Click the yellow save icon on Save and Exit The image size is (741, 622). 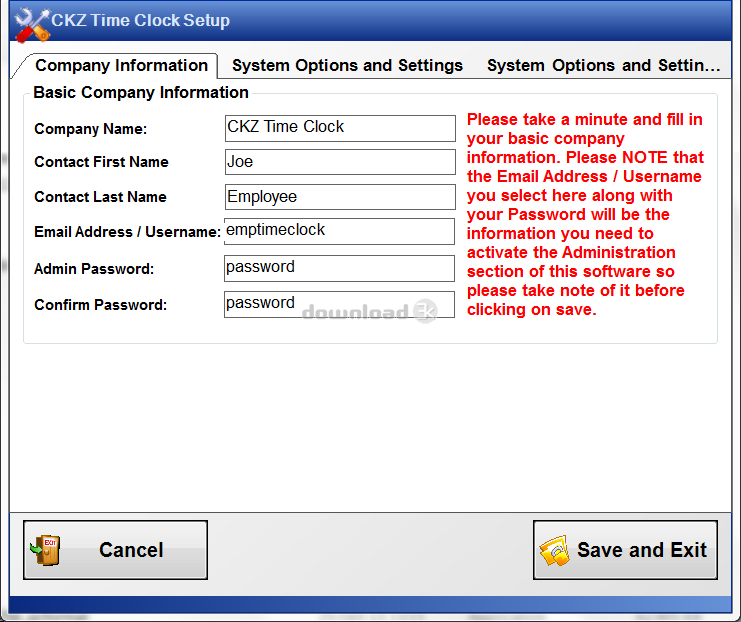(555, 551)
